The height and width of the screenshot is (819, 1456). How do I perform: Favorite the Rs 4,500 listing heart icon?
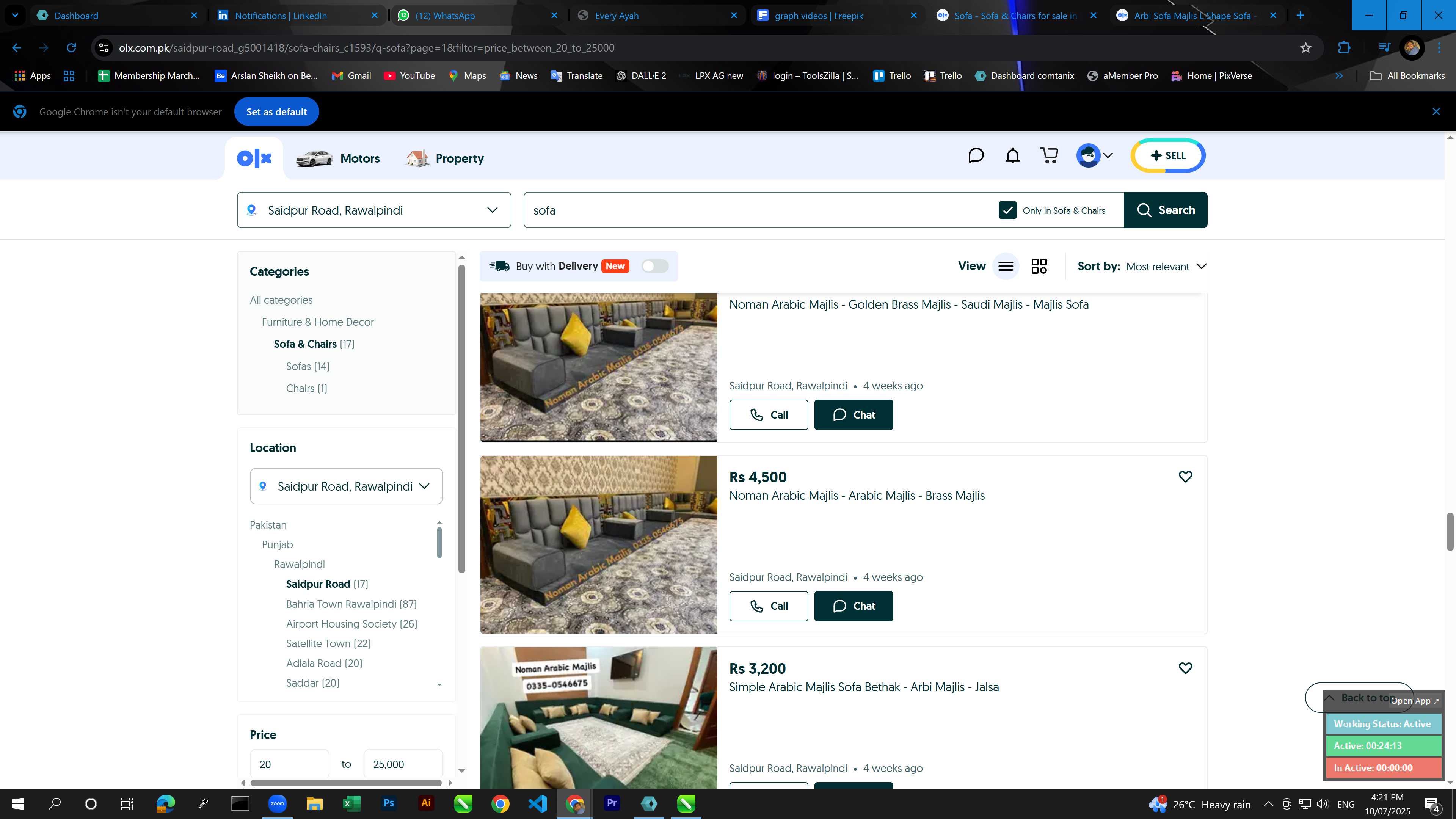(x=1185, y=477)
